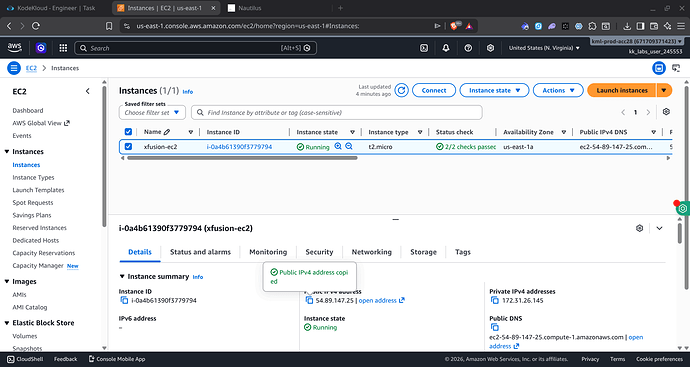Collapse the Instances section in sidebar
This screenshot has width=690, height=367.
[x=7, y=151]
